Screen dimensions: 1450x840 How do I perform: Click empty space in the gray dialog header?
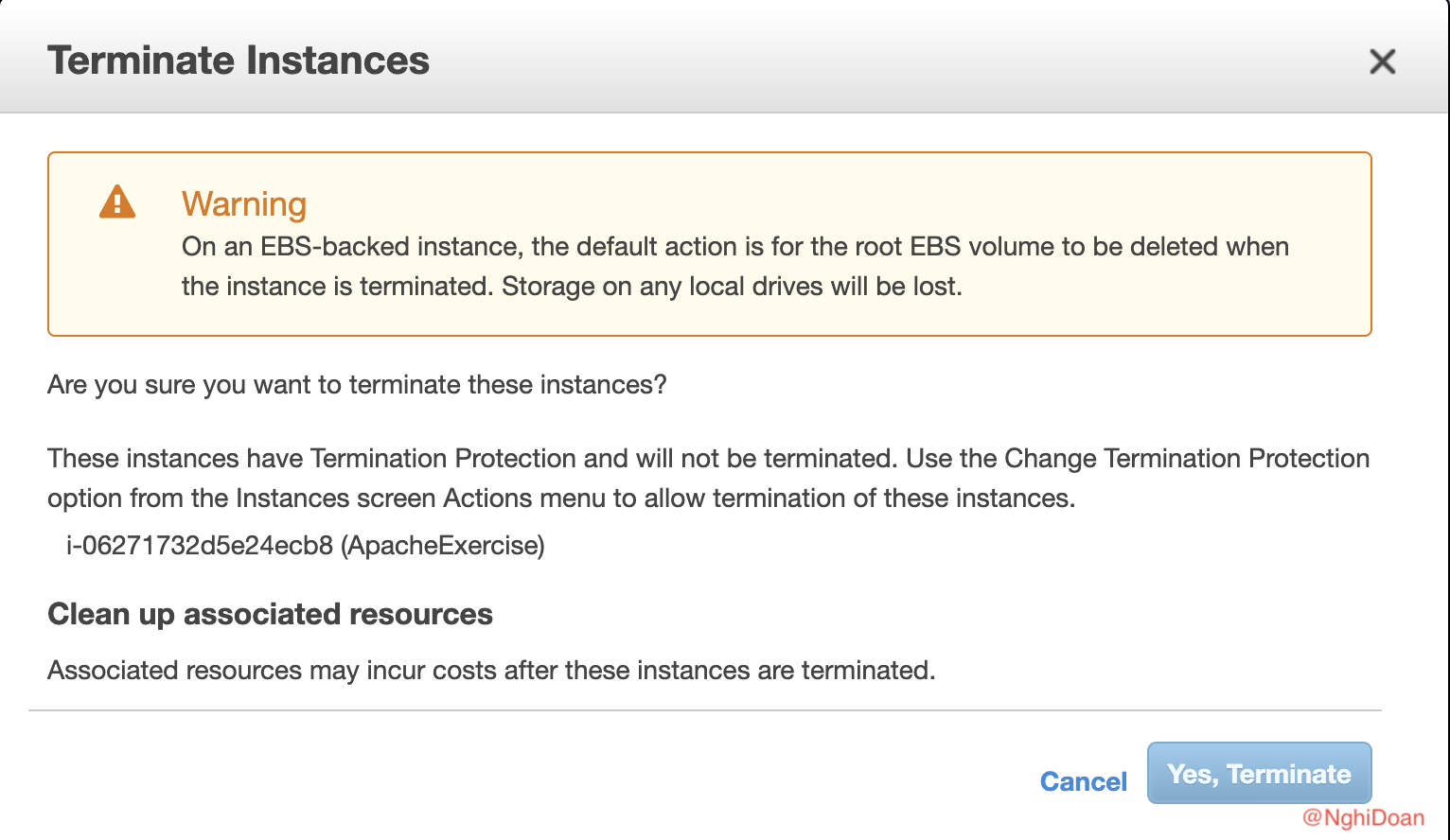(x=852, y=61)
